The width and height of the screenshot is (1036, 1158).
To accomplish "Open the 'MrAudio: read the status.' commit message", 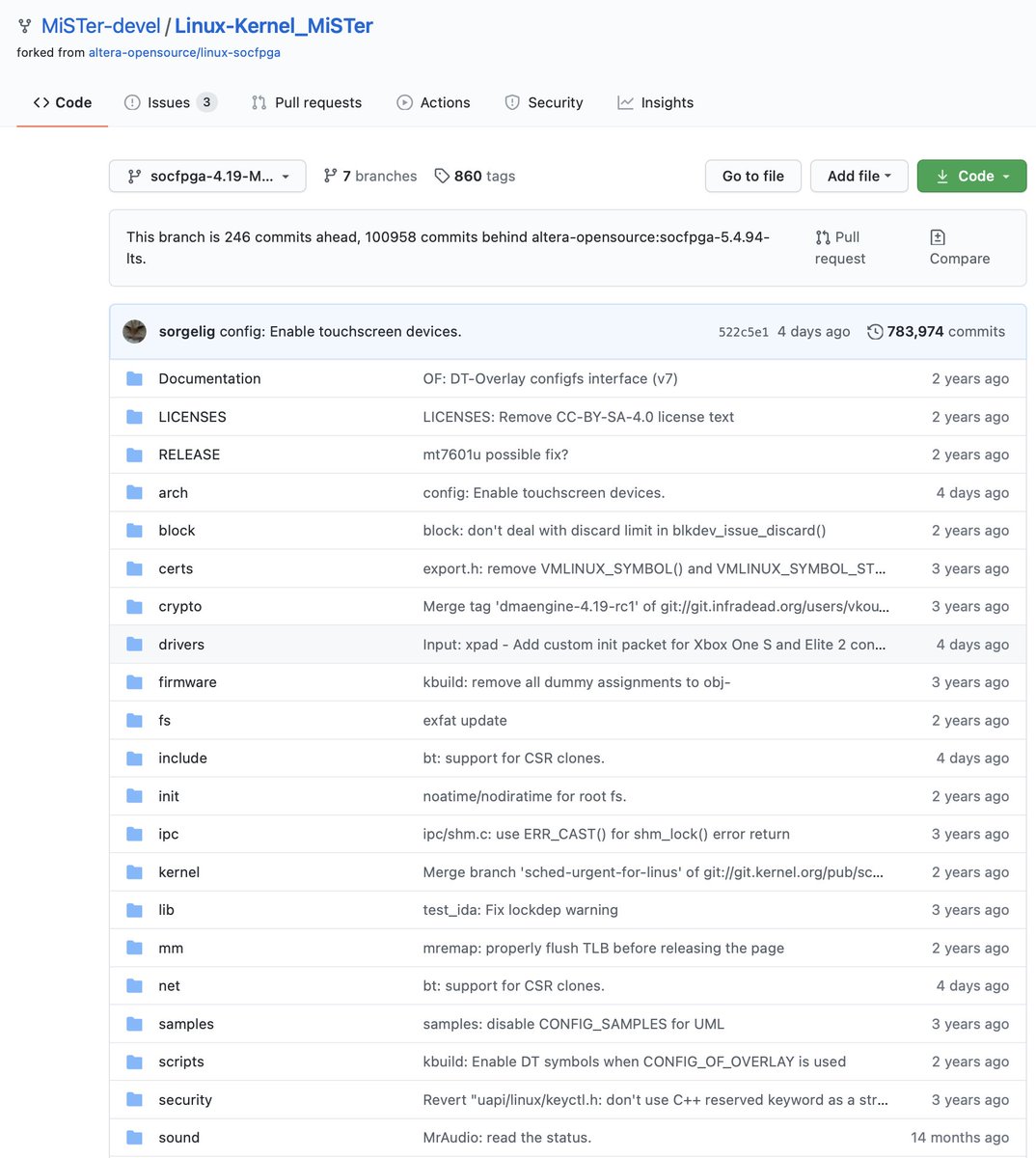I will click(507, 1138).
